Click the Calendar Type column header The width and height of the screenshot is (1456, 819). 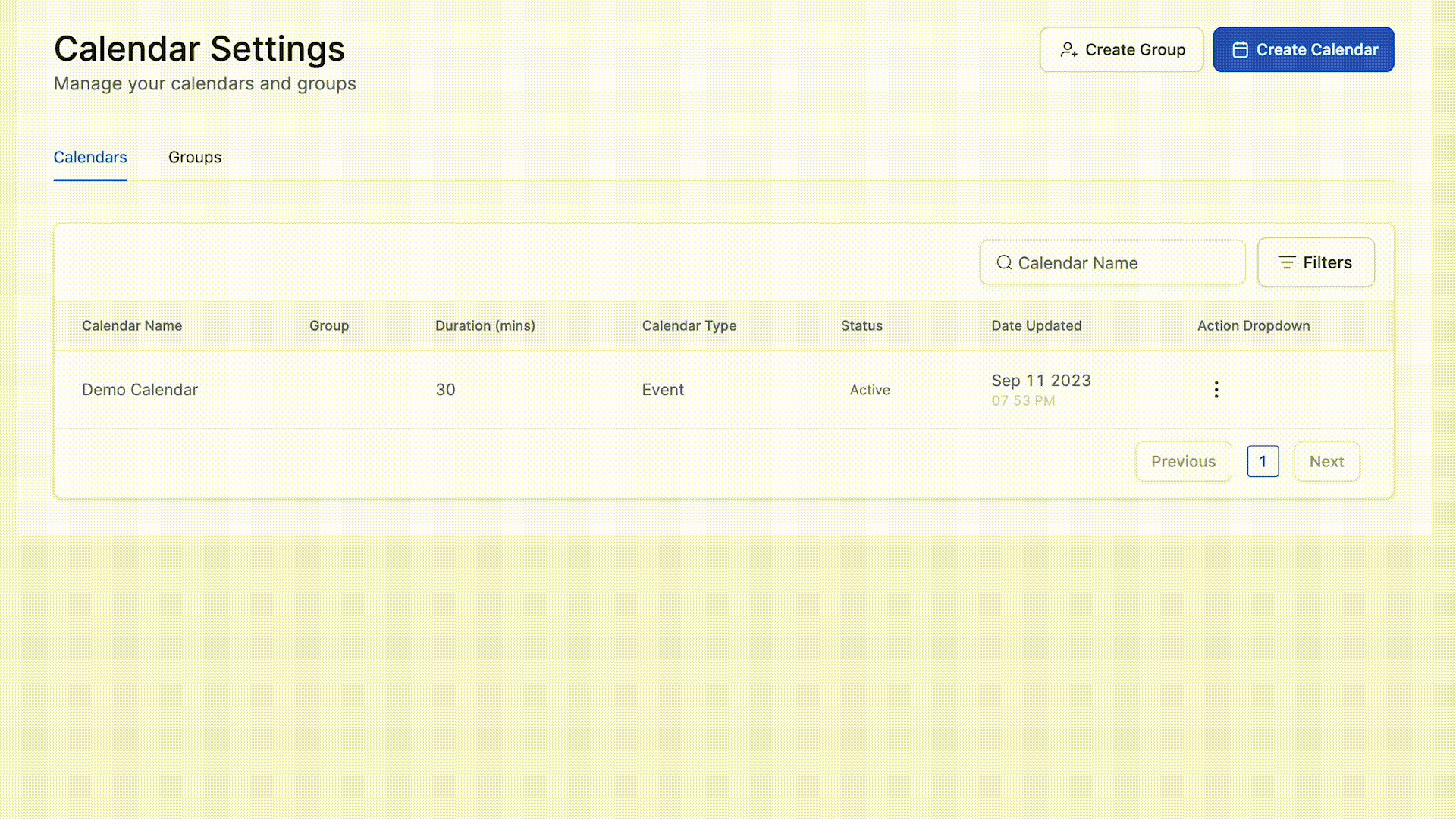tap(689, 325)
